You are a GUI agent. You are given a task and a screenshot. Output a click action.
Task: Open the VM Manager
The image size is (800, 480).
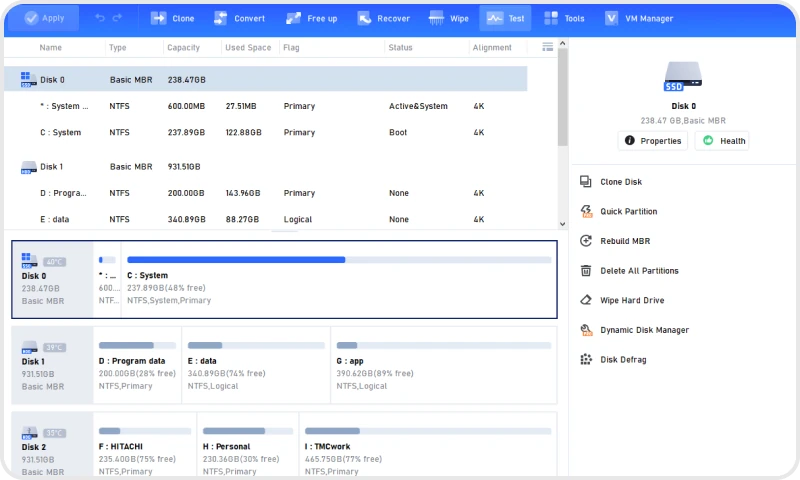pyautogui.click(x=639, y=18)
